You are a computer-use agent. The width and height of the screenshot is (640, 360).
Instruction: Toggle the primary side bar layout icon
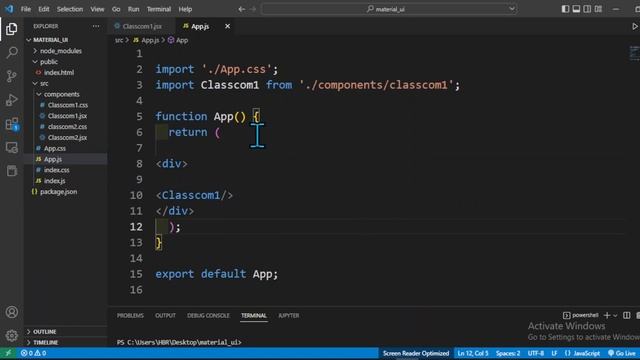point(565,9)
